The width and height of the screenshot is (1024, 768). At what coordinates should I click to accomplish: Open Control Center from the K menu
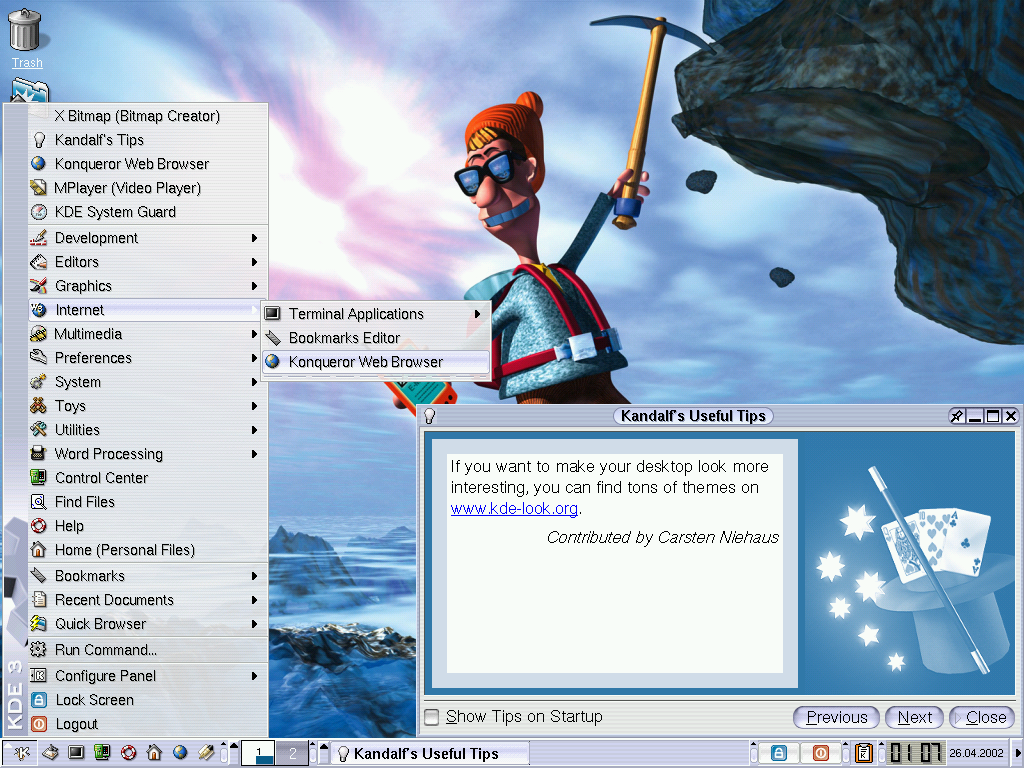coord(148,478)
